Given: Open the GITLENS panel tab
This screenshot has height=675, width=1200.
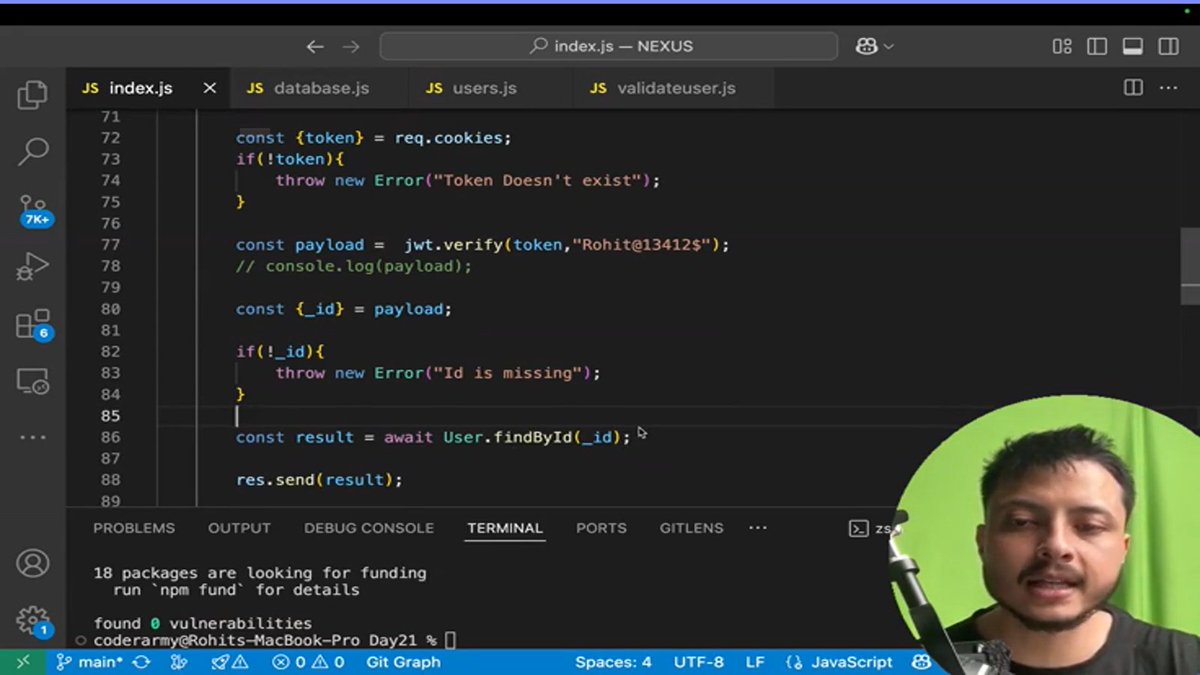Looking at the screenshot, I should [691, 528].
